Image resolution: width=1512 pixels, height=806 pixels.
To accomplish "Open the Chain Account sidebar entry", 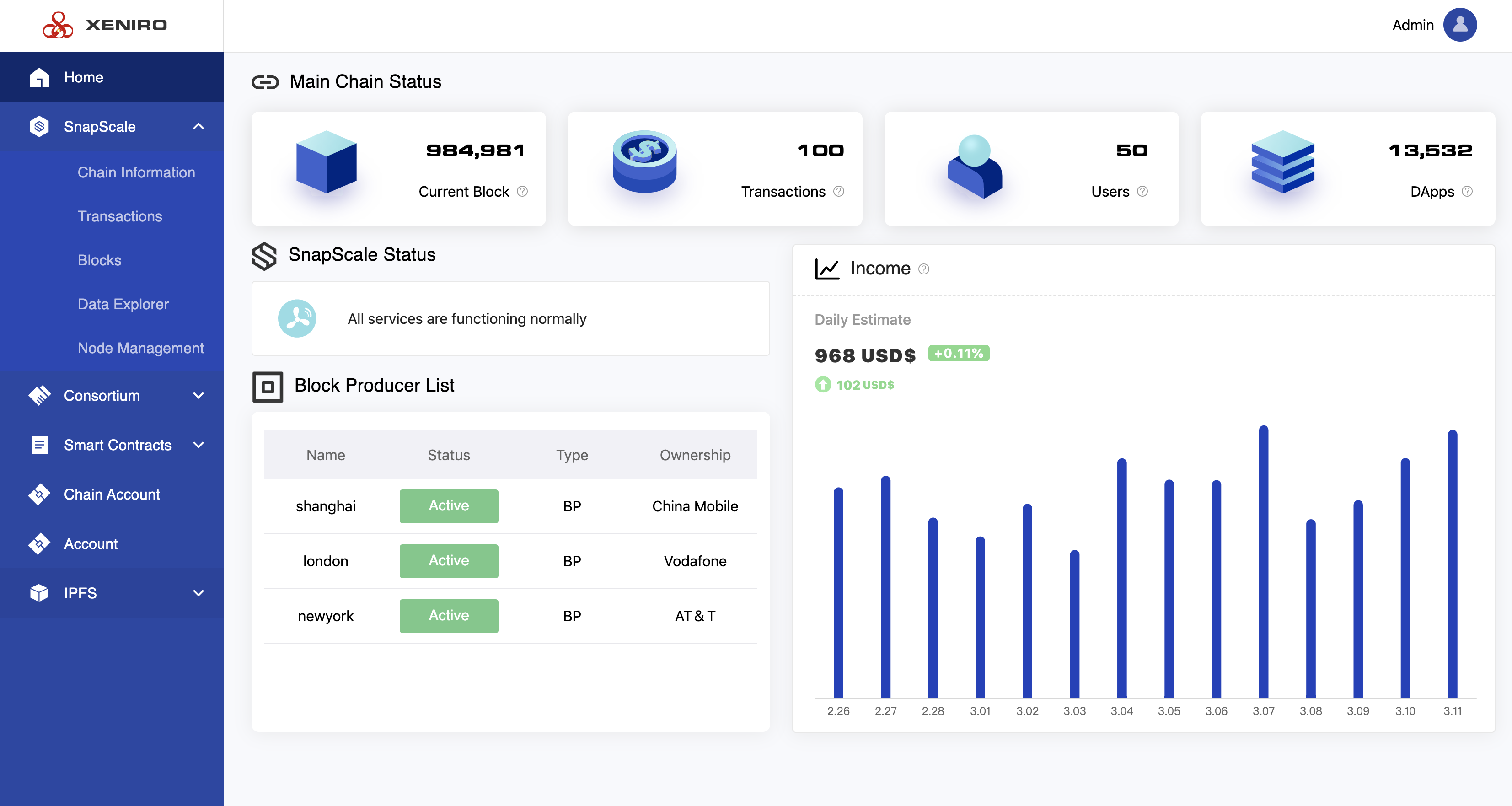I will pos(112,494).
